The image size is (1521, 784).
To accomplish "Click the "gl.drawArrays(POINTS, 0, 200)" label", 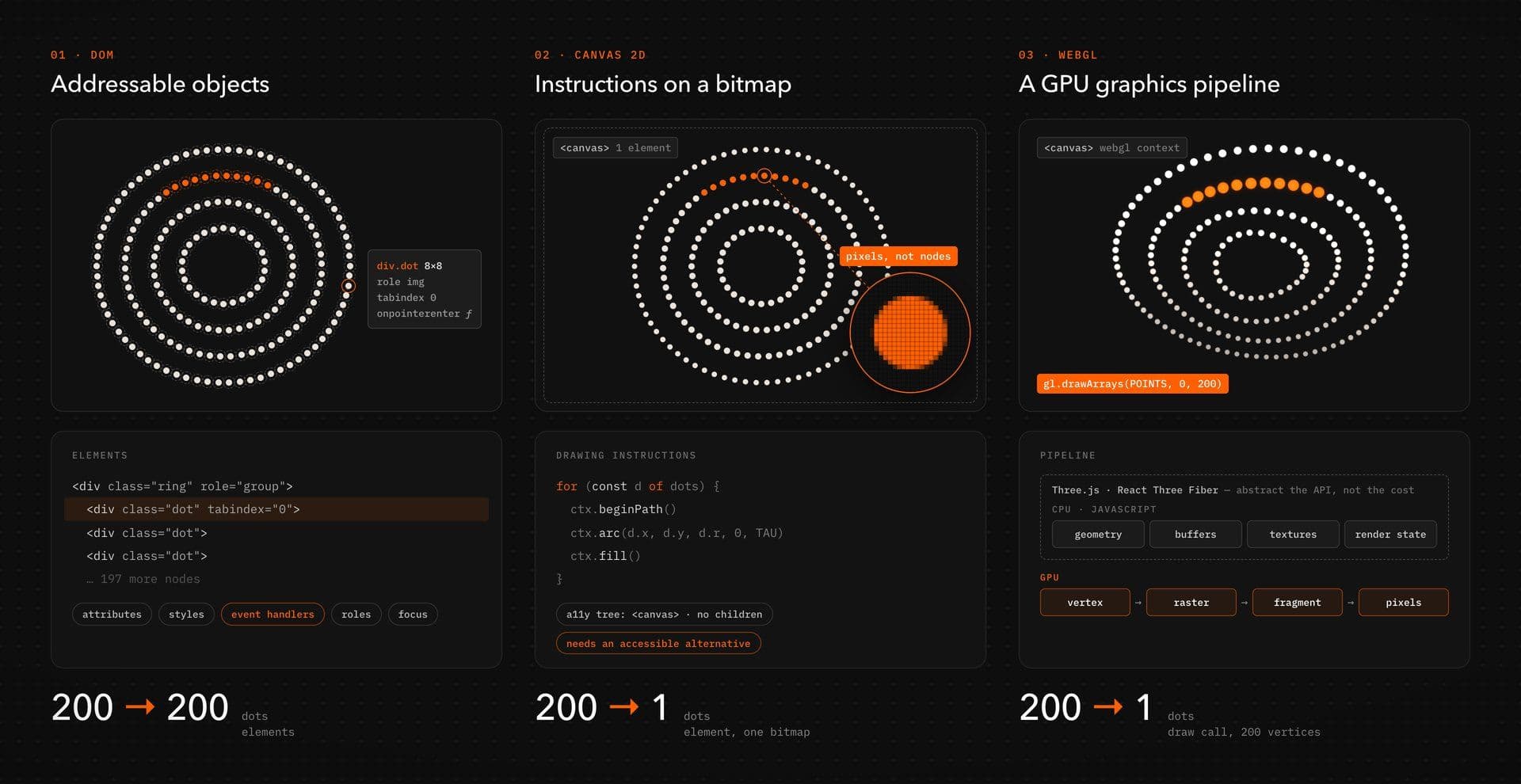I will click(1133, 384).
